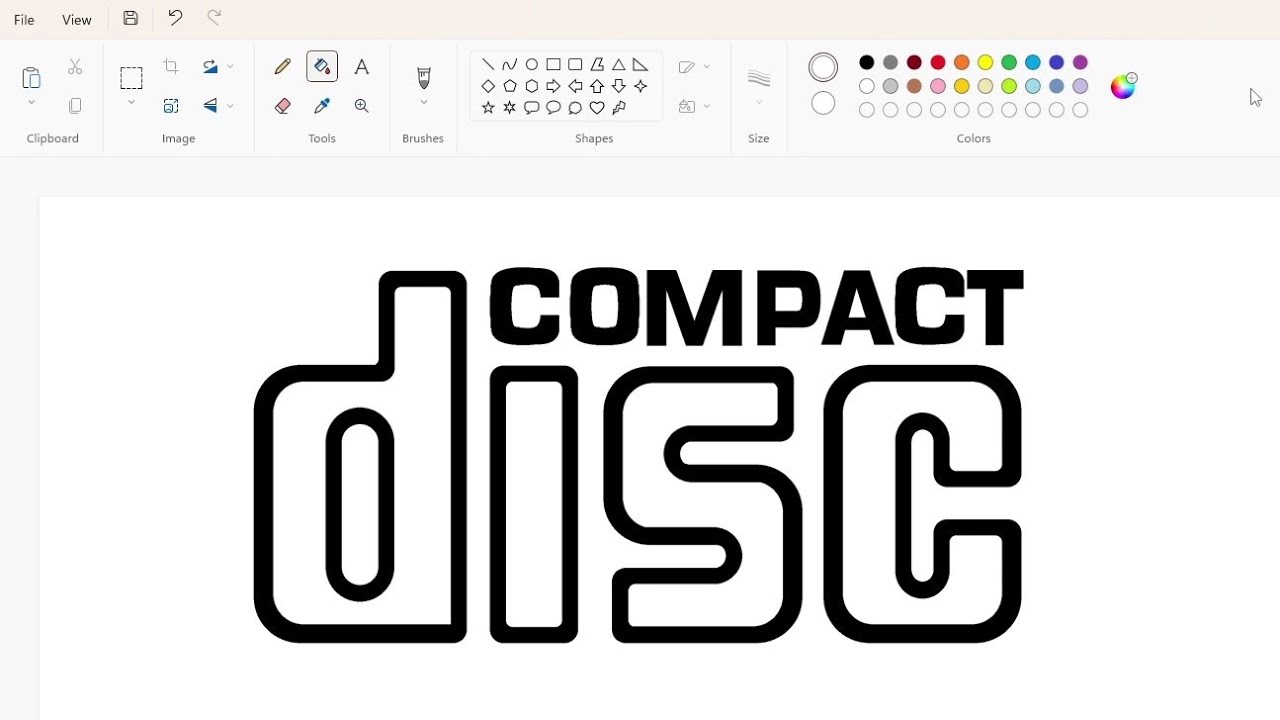This screenshot has width=1280, height=720.
Task: Select the Color 2 background circle
Action: point(823,103)
